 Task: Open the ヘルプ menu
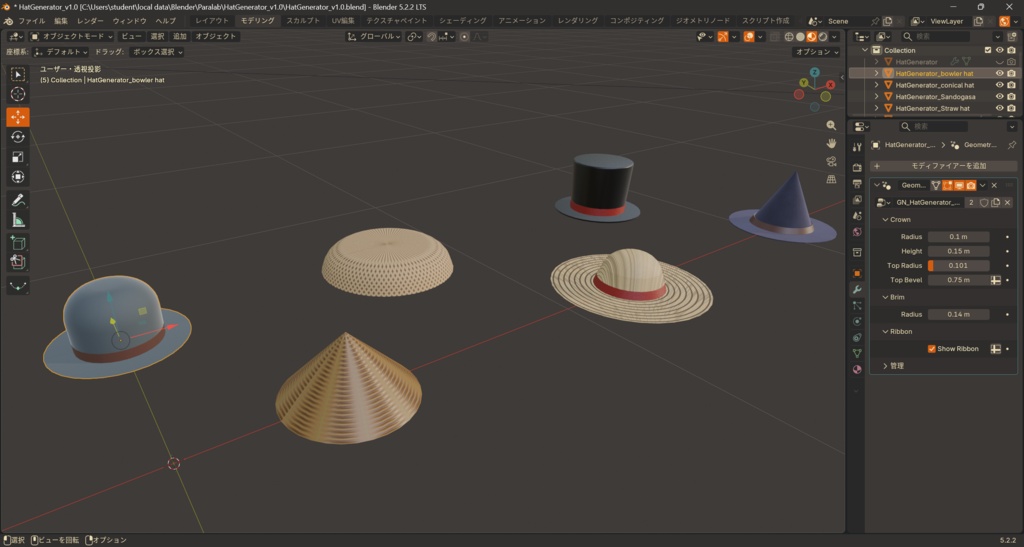click(165, 21)
